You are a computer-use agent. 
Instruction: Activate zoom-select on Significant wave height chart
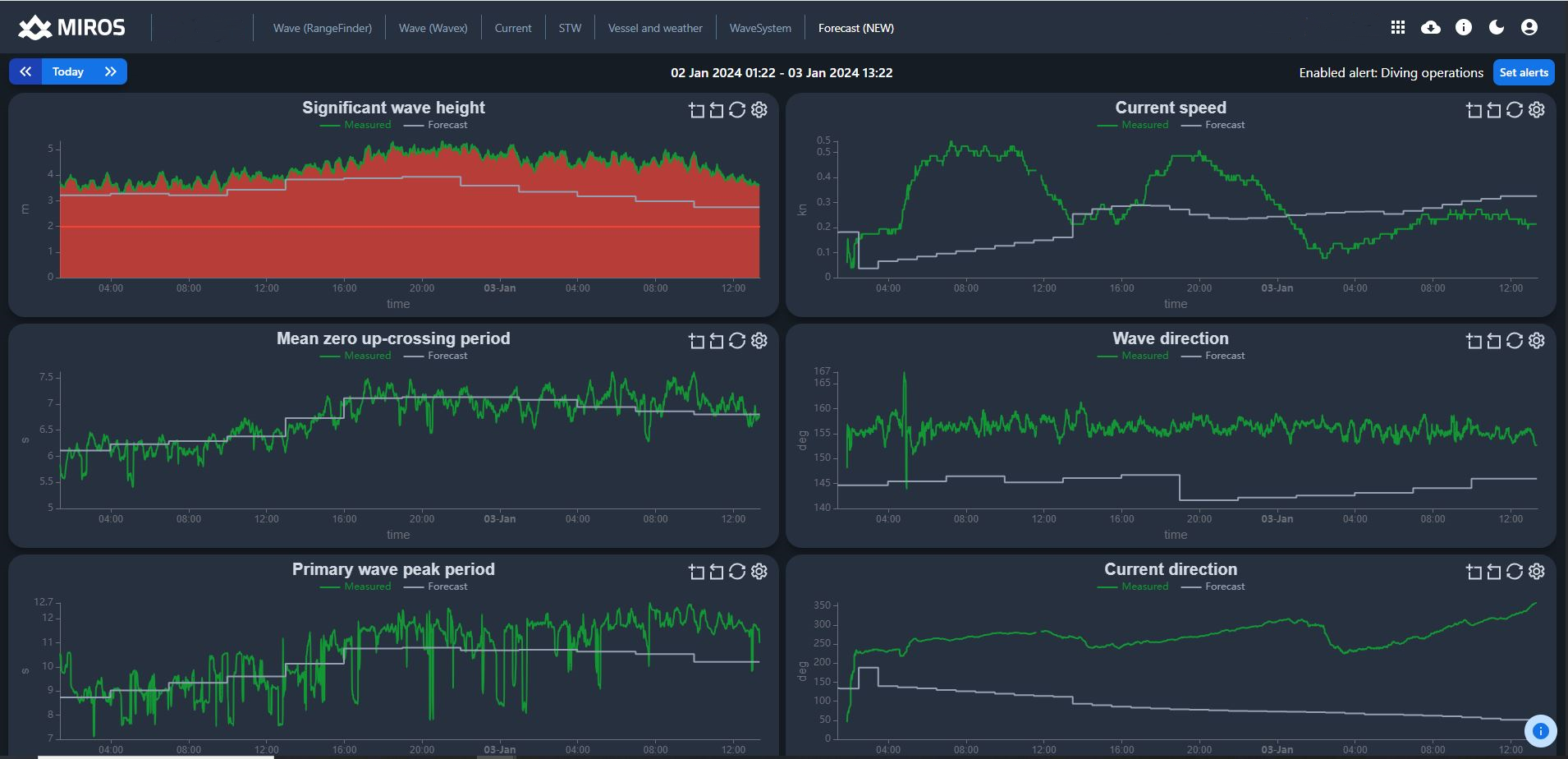click(696, 110)
